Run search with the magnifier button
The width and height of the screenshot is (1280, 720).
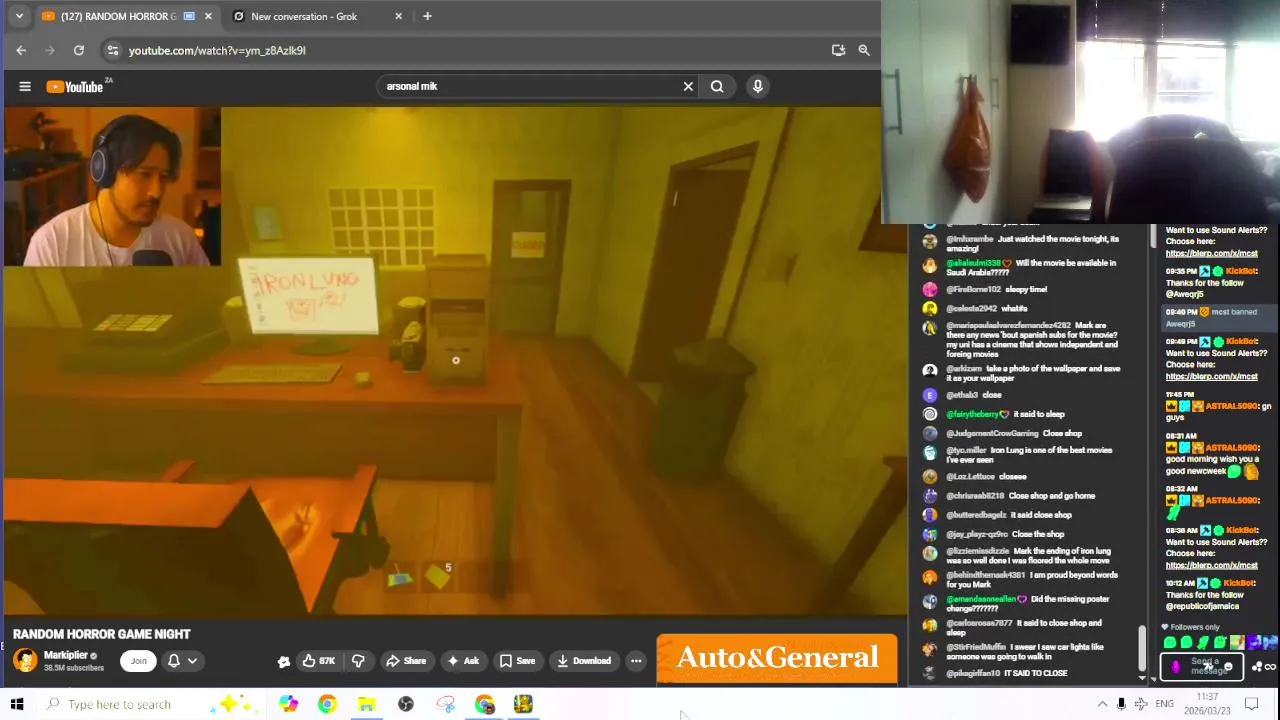coord(717,87)
